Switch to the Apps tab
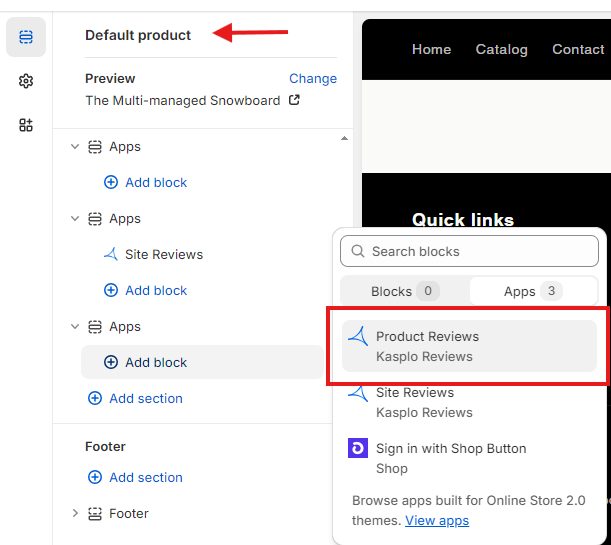The width and height of the screenshot is (611, 545). tap(533, 291)
